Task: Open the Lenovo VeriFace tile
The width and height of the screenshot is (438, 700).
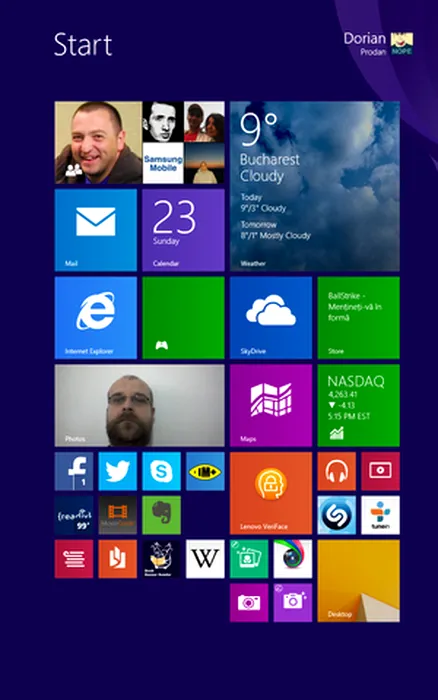Action: pyautogui.click(x=271, y=493)
